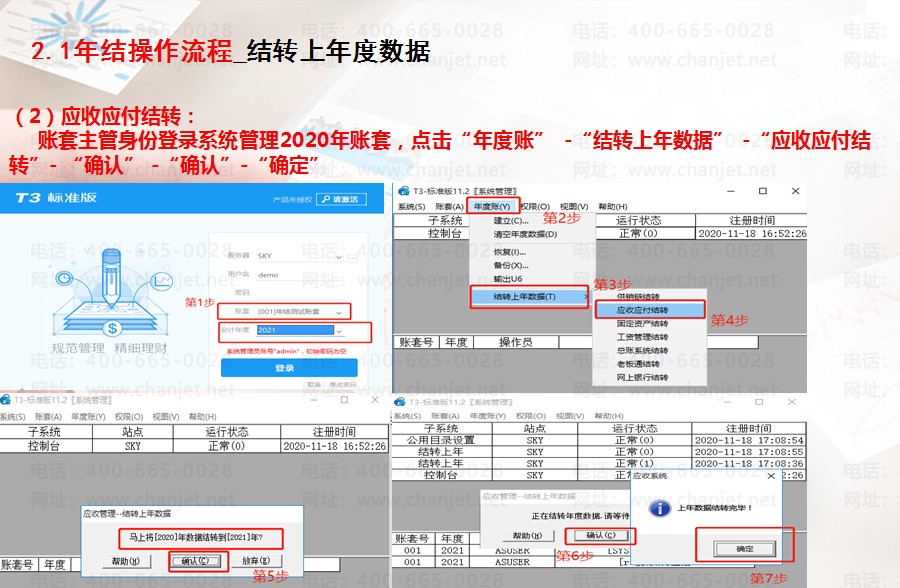Open 账套(A) menu in the 公用目录设置 window

click(445, 416)
